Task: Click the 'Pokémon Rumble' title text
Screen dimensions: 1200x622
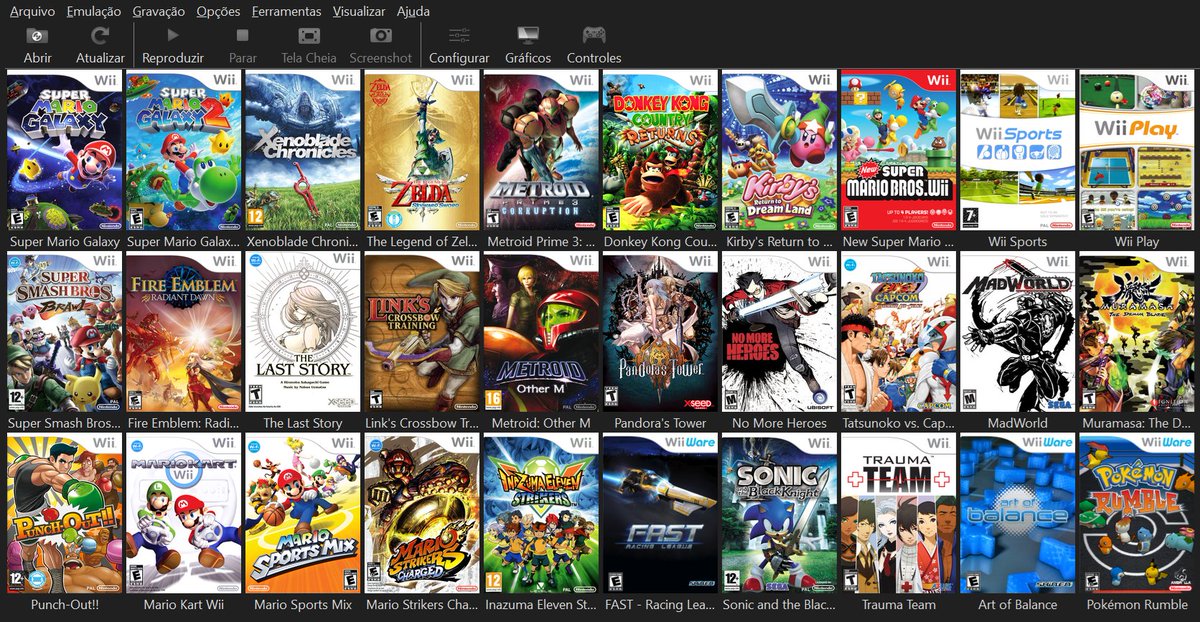Action: click(x=1137, y=605)
